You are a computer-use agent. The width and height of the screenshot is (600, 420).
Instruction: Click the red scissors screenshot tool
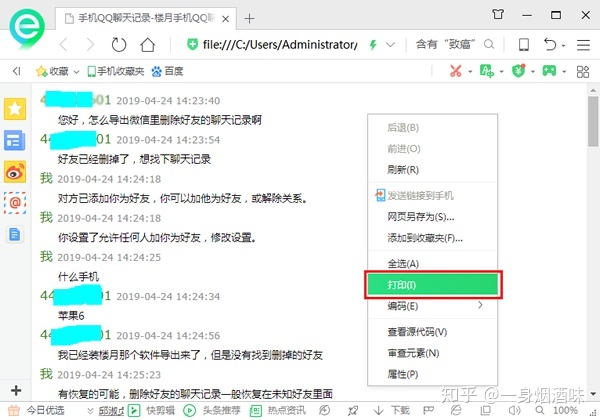(x=455, y=71)
